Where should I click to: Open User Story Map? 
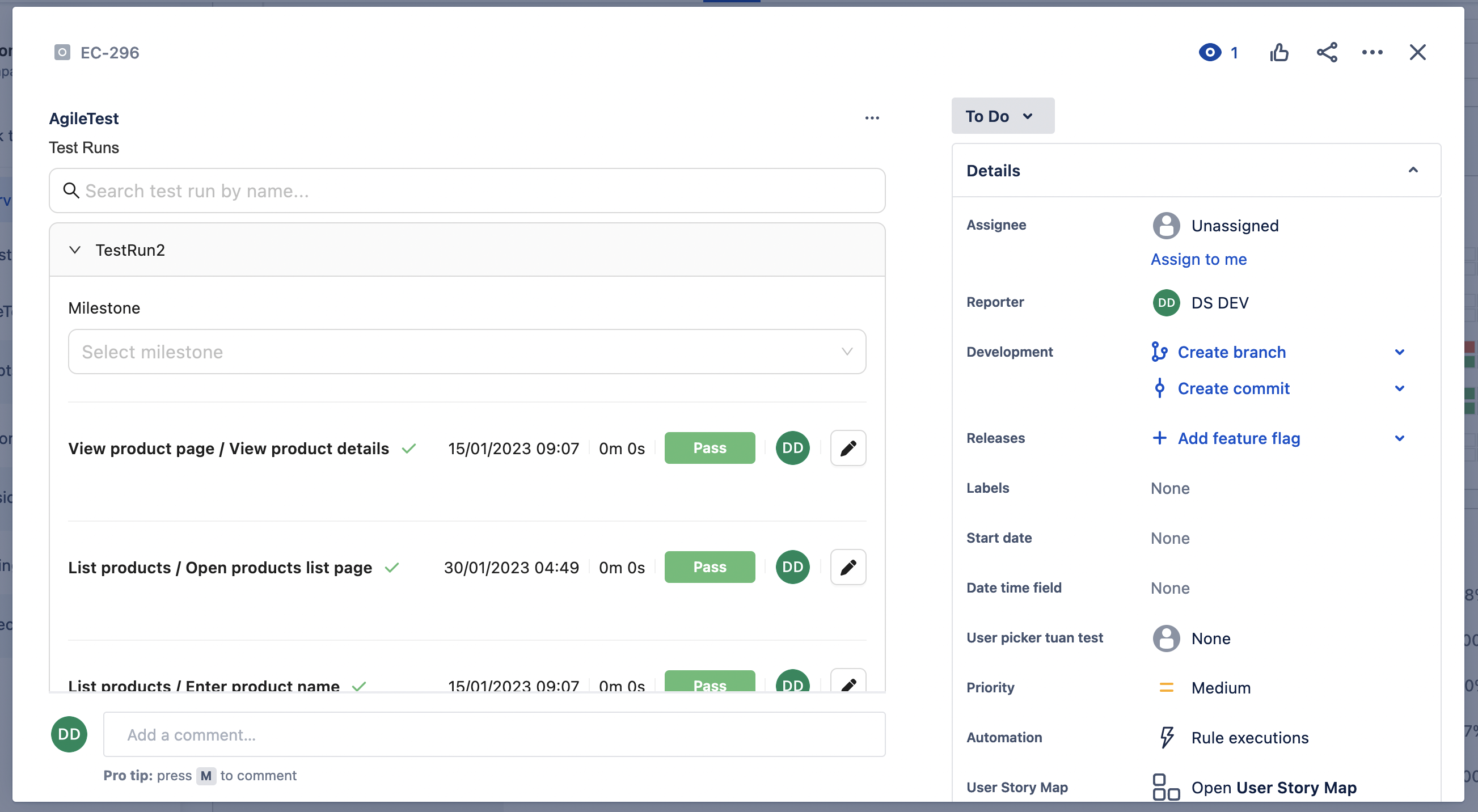coord(1274,788)
